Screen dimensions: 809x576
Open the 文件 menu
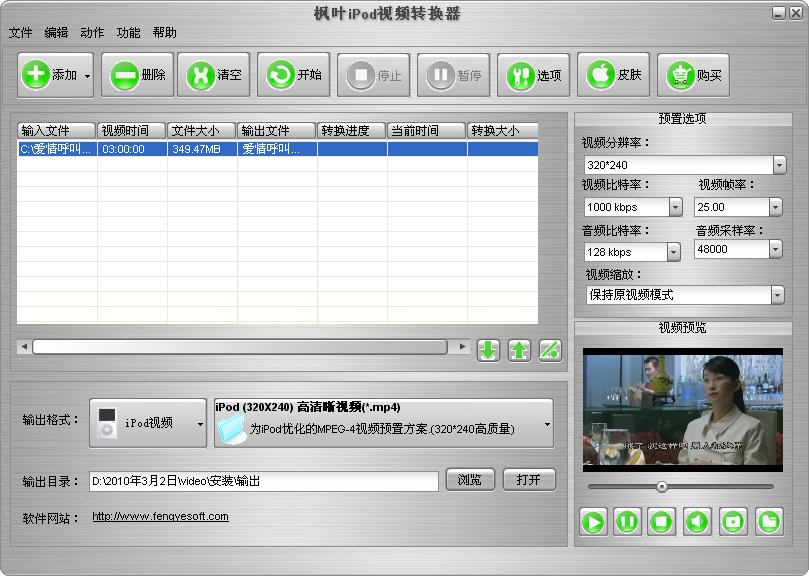21,33
